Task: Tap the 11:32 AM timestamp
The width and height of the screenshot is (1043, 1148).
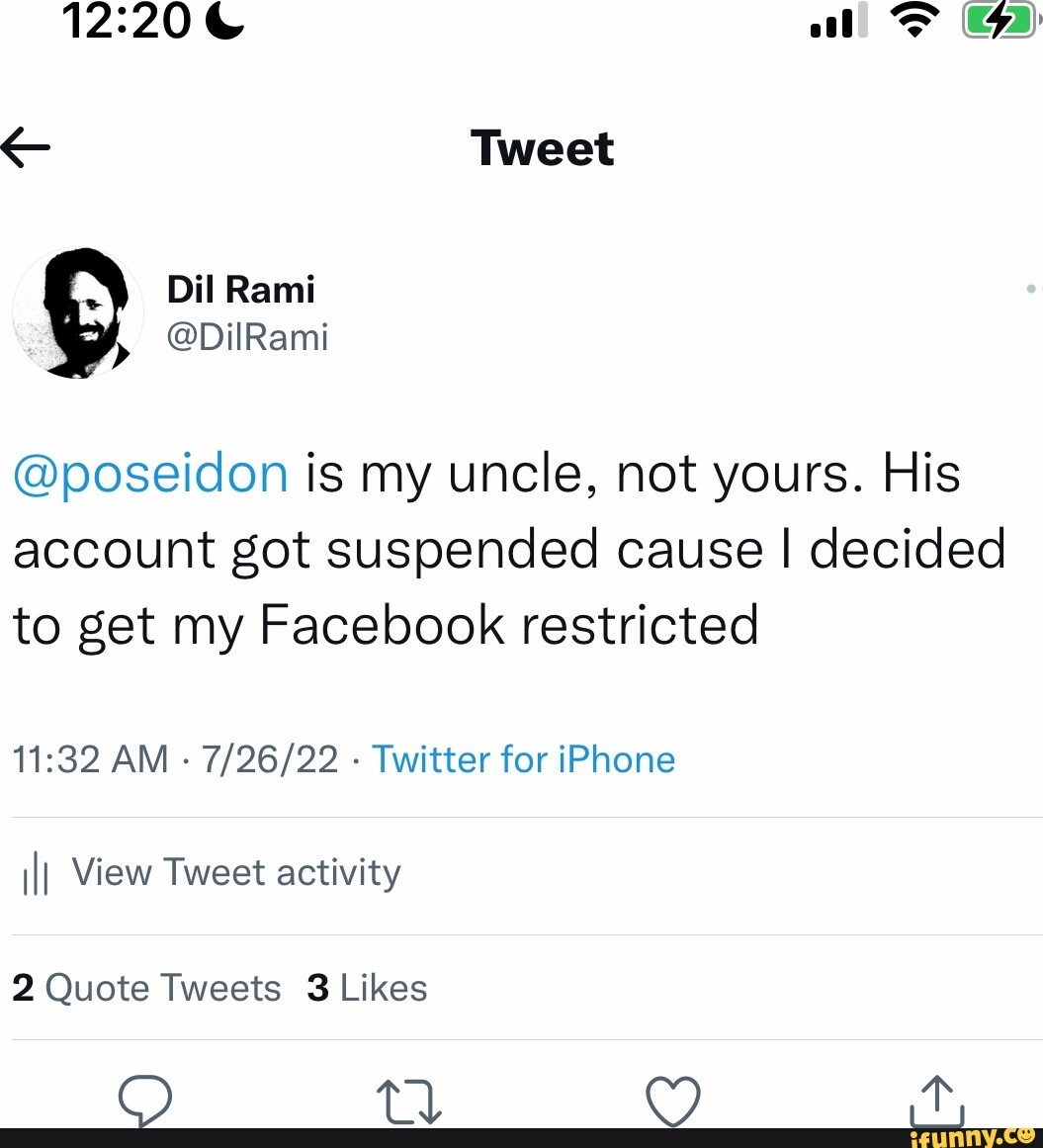Action: (x=90, y=759)
